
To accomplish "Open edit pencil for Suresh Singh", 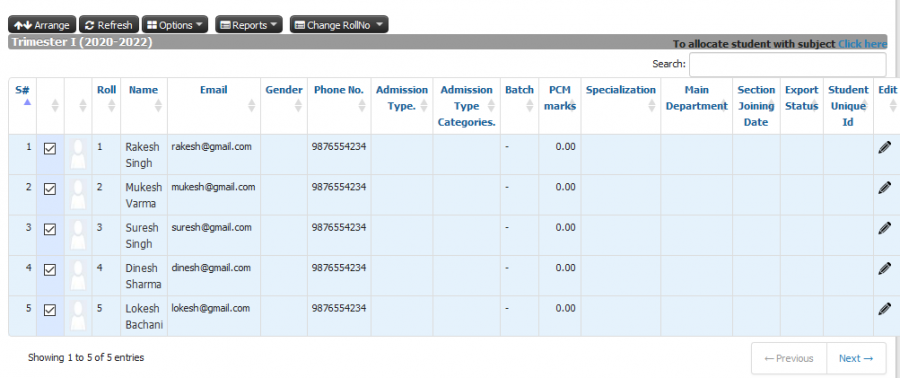I will point(885,228).
